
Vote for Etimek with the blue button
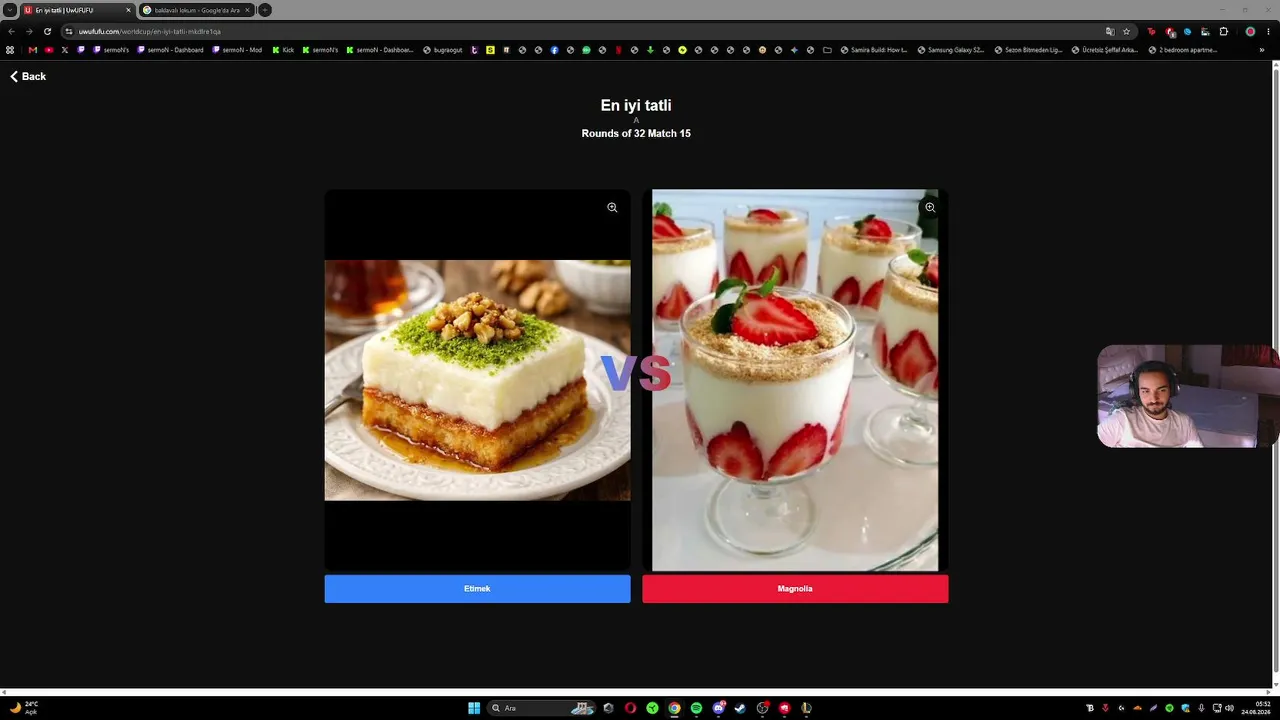pos(477,589)
